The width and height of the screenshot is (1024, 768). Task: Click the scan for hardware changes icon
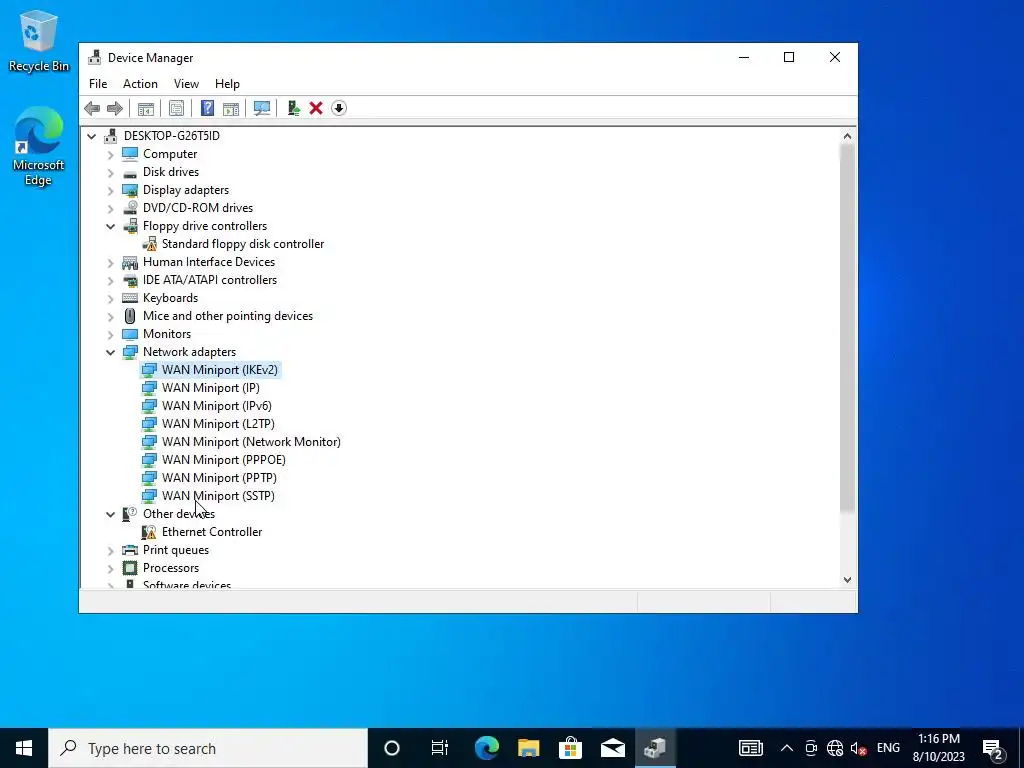(262, 108)
